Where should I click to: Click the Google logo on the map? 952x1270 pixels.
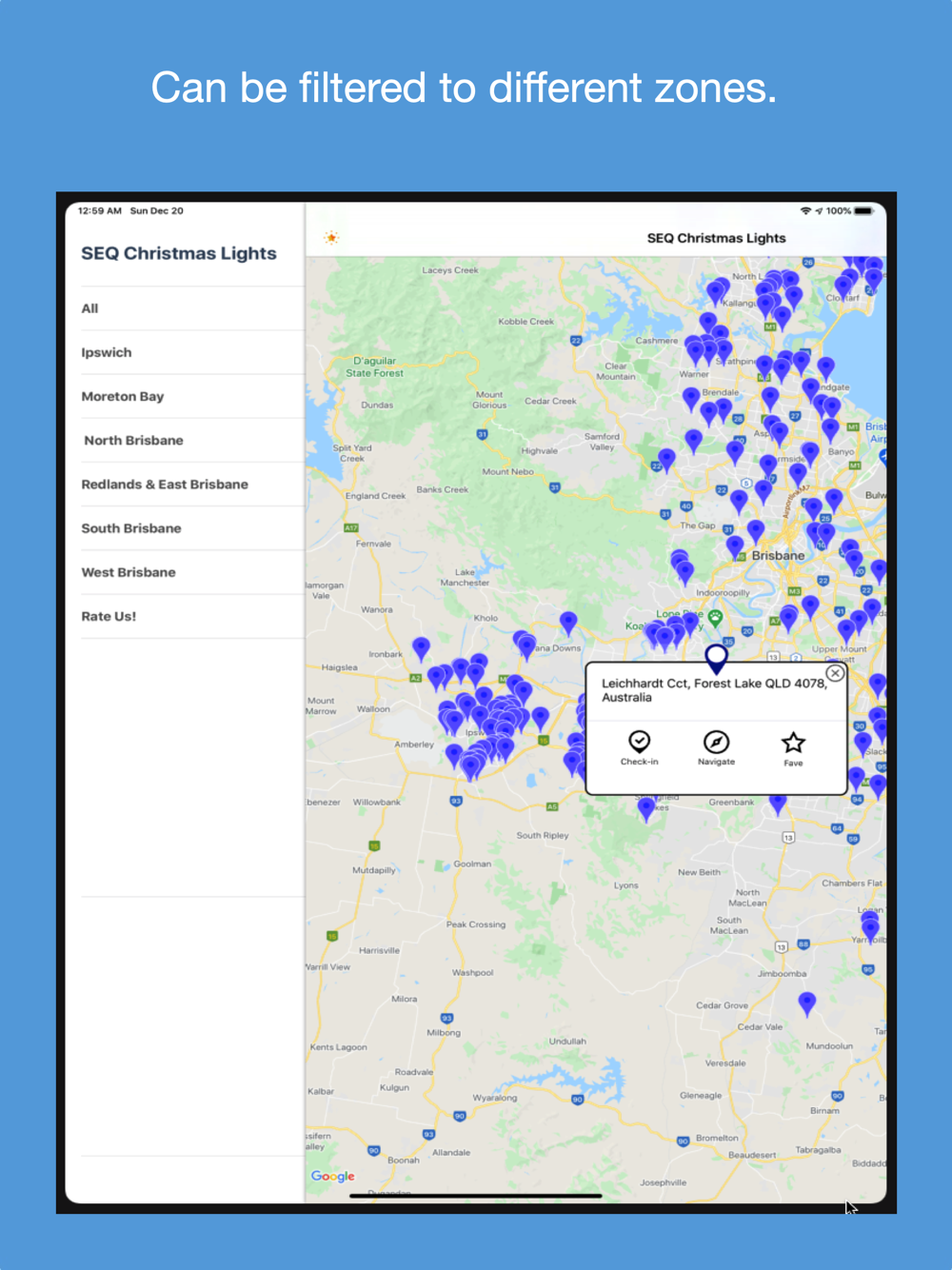[x=332, y=1176]
